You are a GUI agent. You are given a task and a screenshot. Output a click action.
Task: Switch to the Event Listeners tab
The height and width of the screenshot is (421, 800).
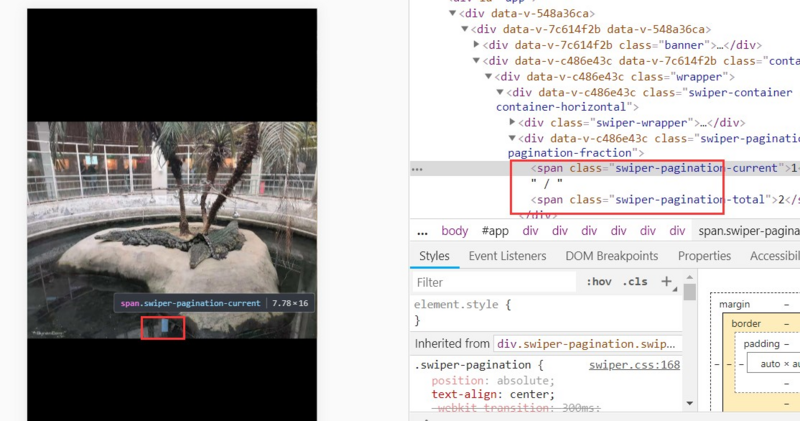click(507, 256)
